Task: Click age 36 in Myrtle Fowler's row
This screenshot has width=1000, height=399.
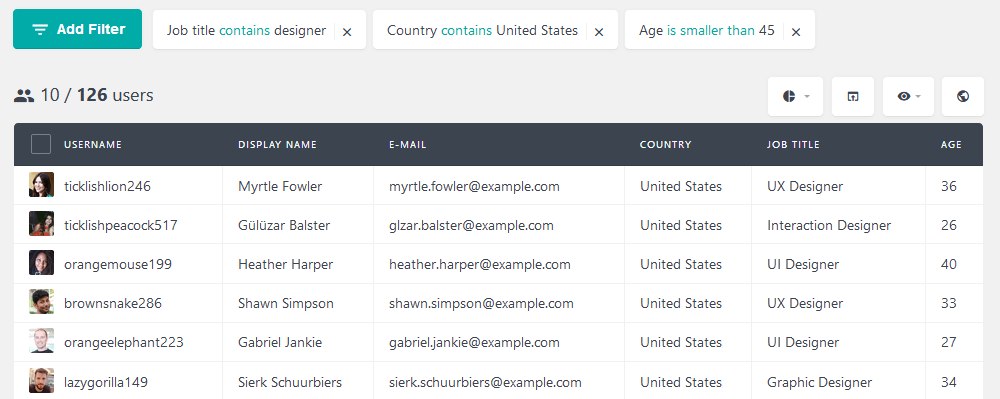Action: click(x=949, y=186)
